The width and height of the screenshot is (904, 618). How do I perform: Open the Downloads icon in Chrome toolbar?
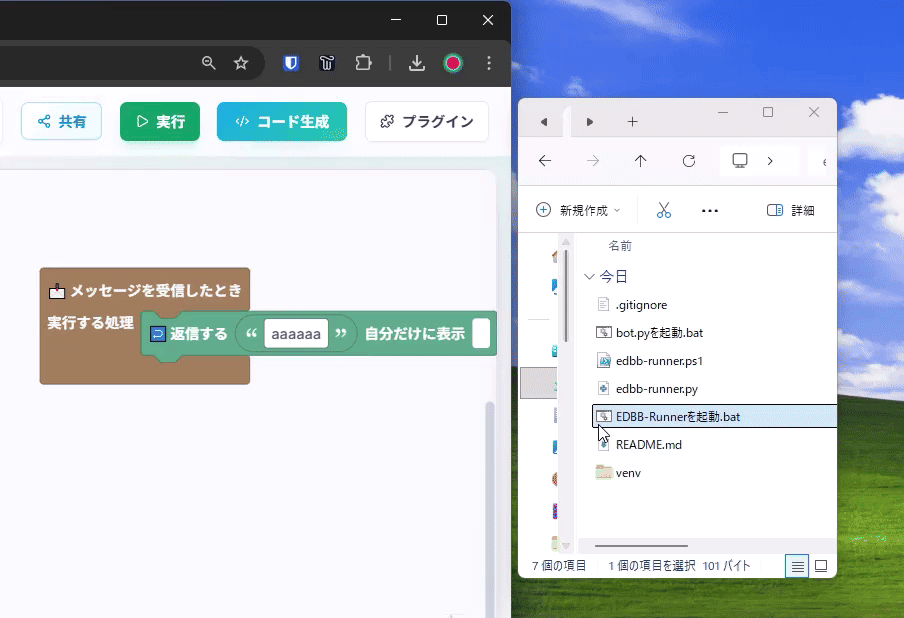pos(417,62)
